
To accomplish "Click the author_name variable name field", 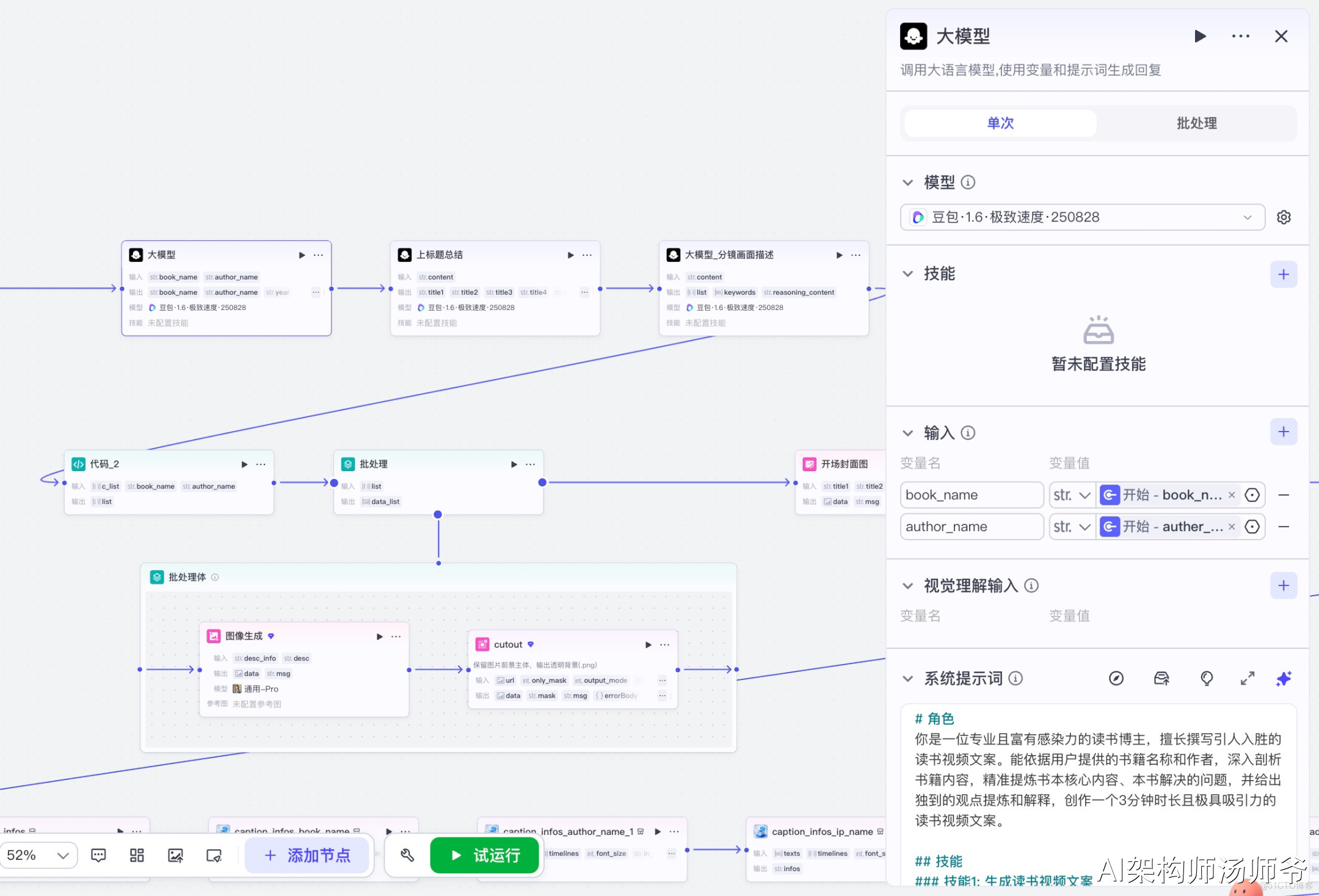I will (971, 527).
